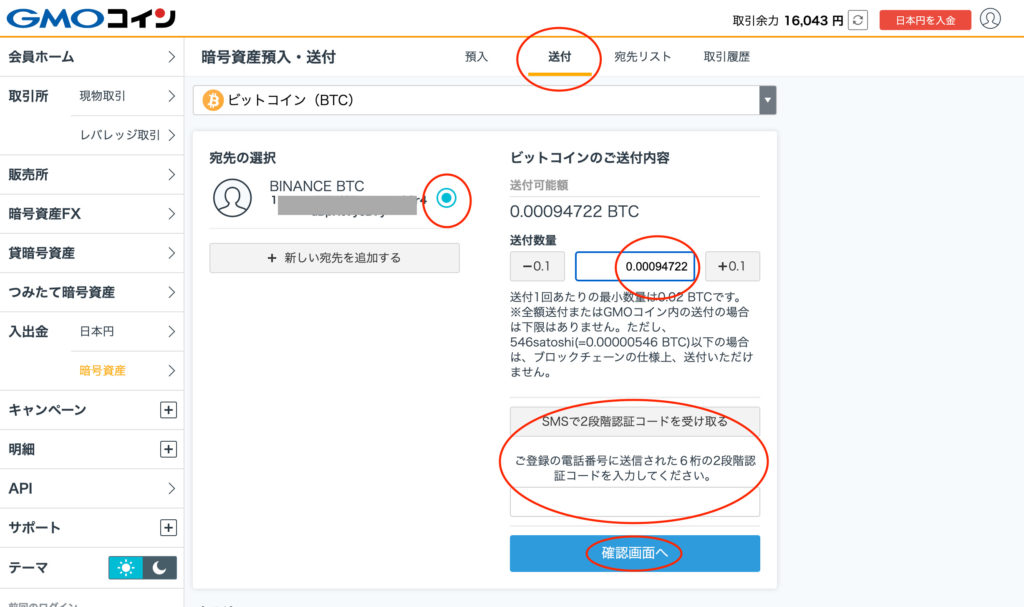Open 暗号資産 under 入出金
Image resolution: width=1024 pixels, height=607 pixels.
(127, 370)
